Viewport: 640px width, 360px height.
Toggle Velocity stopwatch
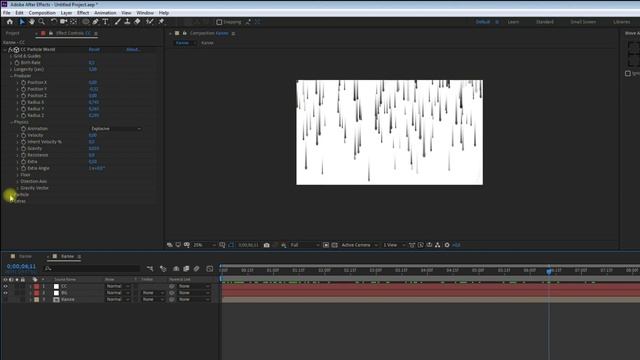23,135
